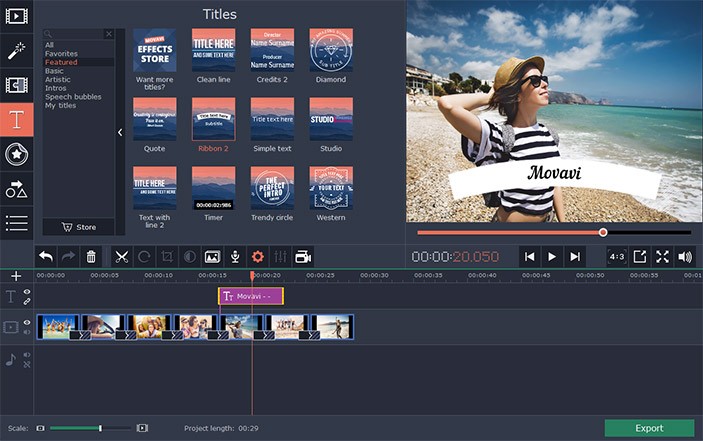Screen dimensions: 703x441
Task: Open the Filters magic wand tab
Action: click(17, 51)
